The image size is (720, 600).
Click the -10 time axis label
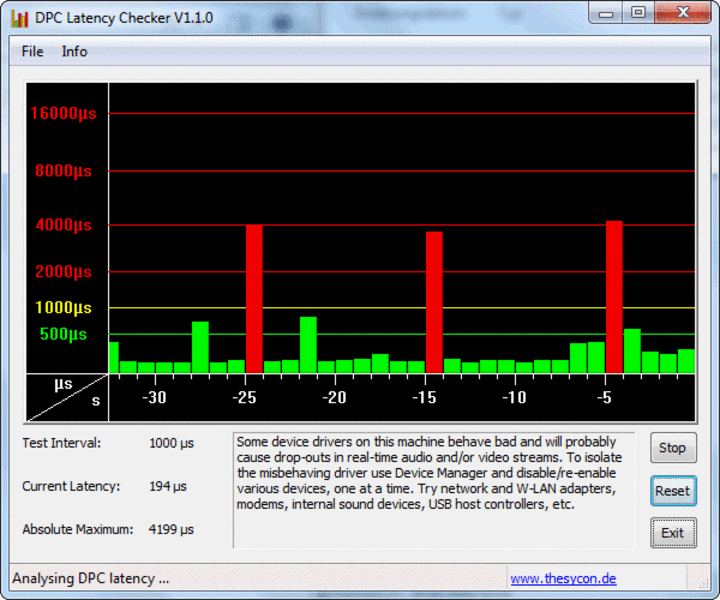(514, 398)
